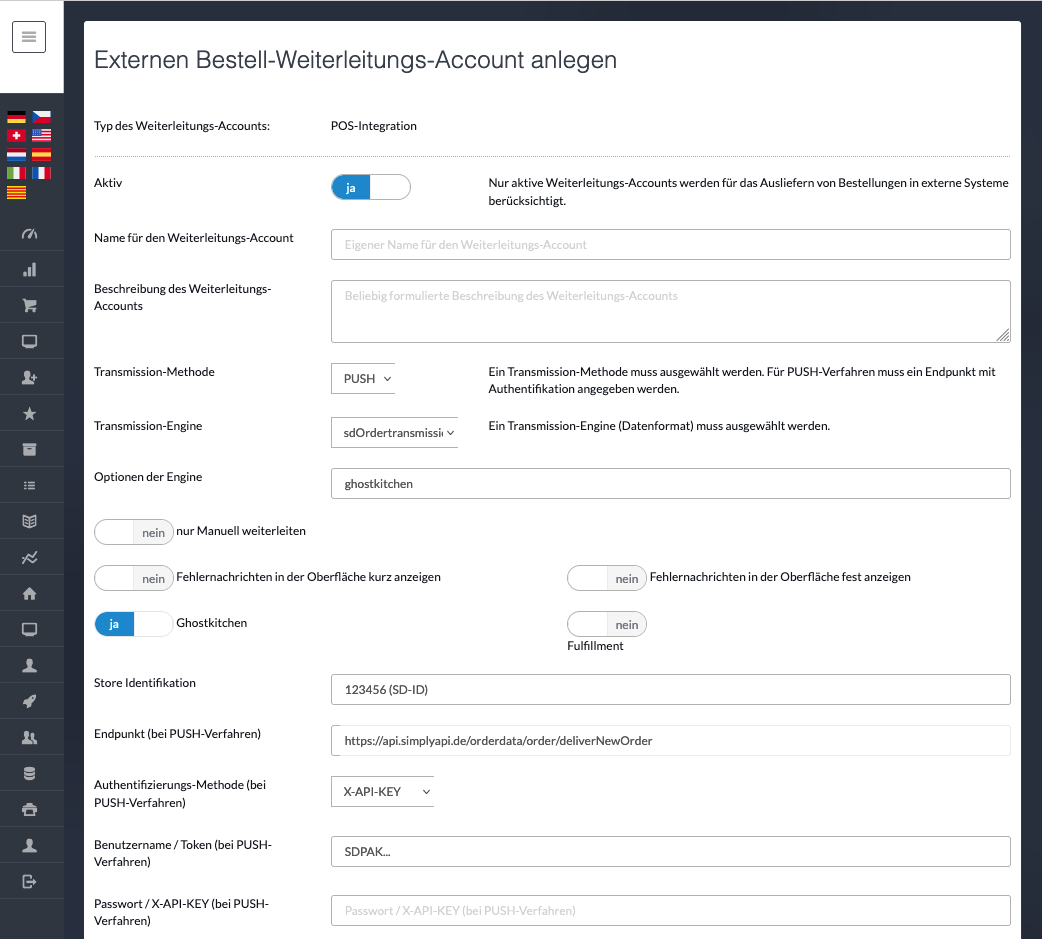Click the 'Transmission-Methode' label
Screen dimensions: 1042x939
pos(154,372)
